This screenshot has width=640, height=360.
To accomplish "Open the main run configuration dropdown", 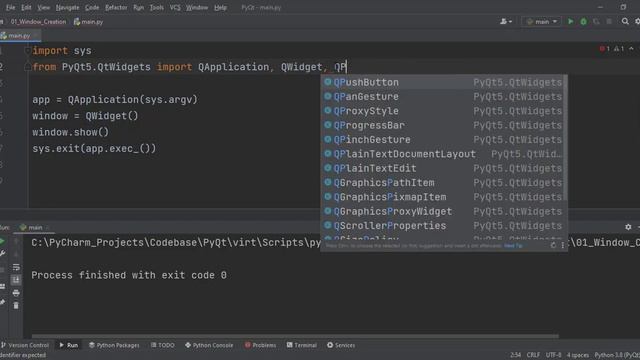I will [542, 22].
